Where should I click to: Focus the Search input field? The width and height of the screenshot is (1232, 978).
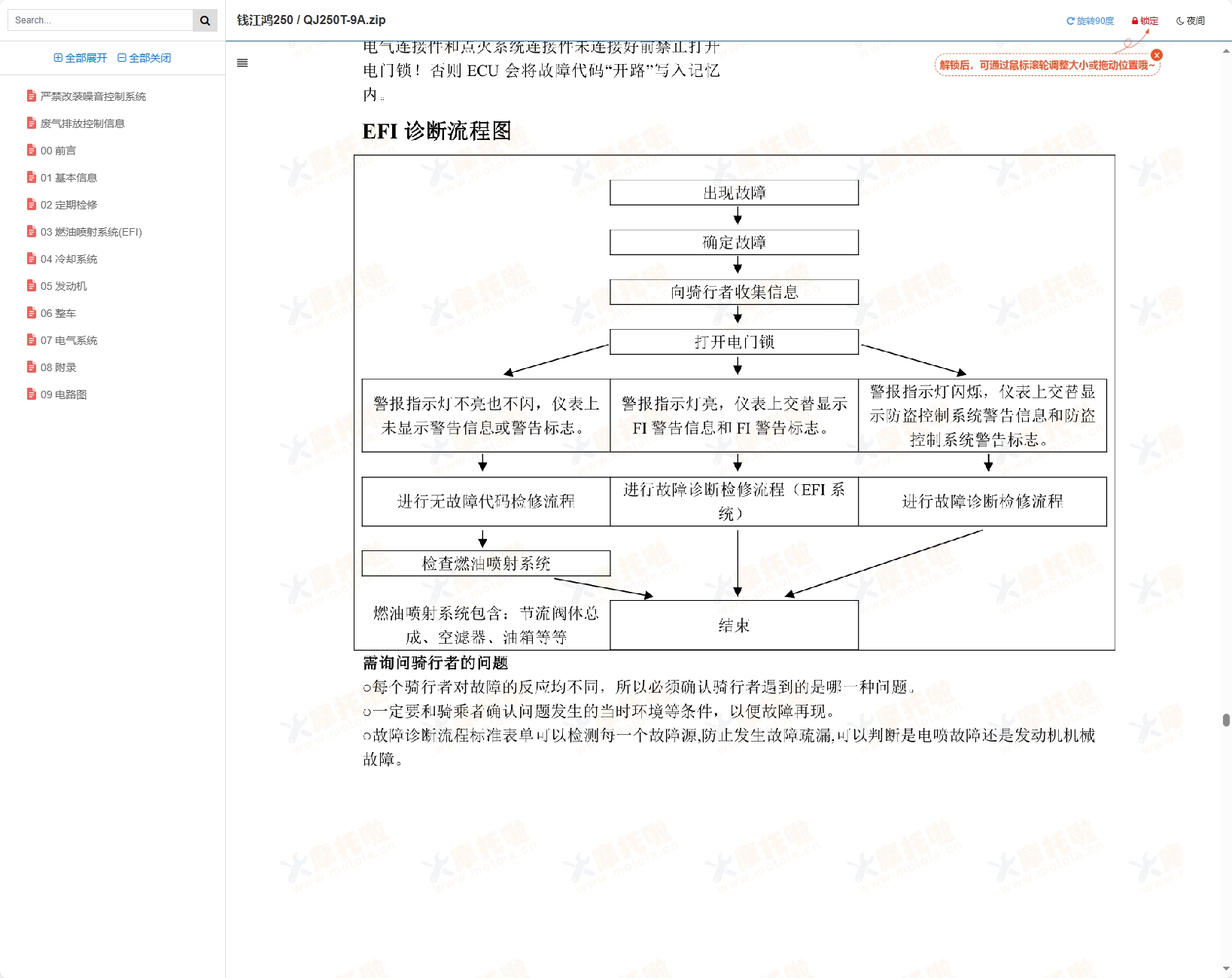point(100,20)
